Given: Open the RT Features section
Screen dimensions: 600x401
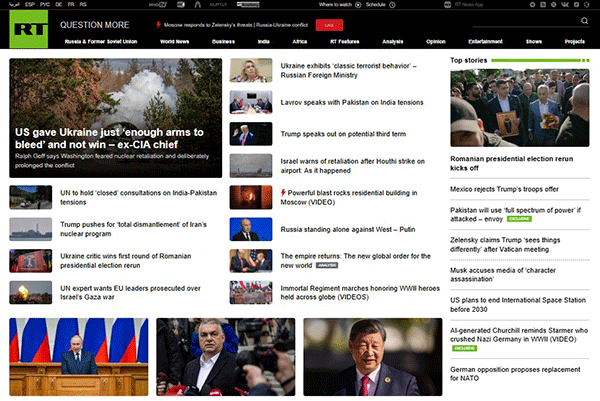Looking at the screenshot, I should pyautogui.click(x=345, y=41).
